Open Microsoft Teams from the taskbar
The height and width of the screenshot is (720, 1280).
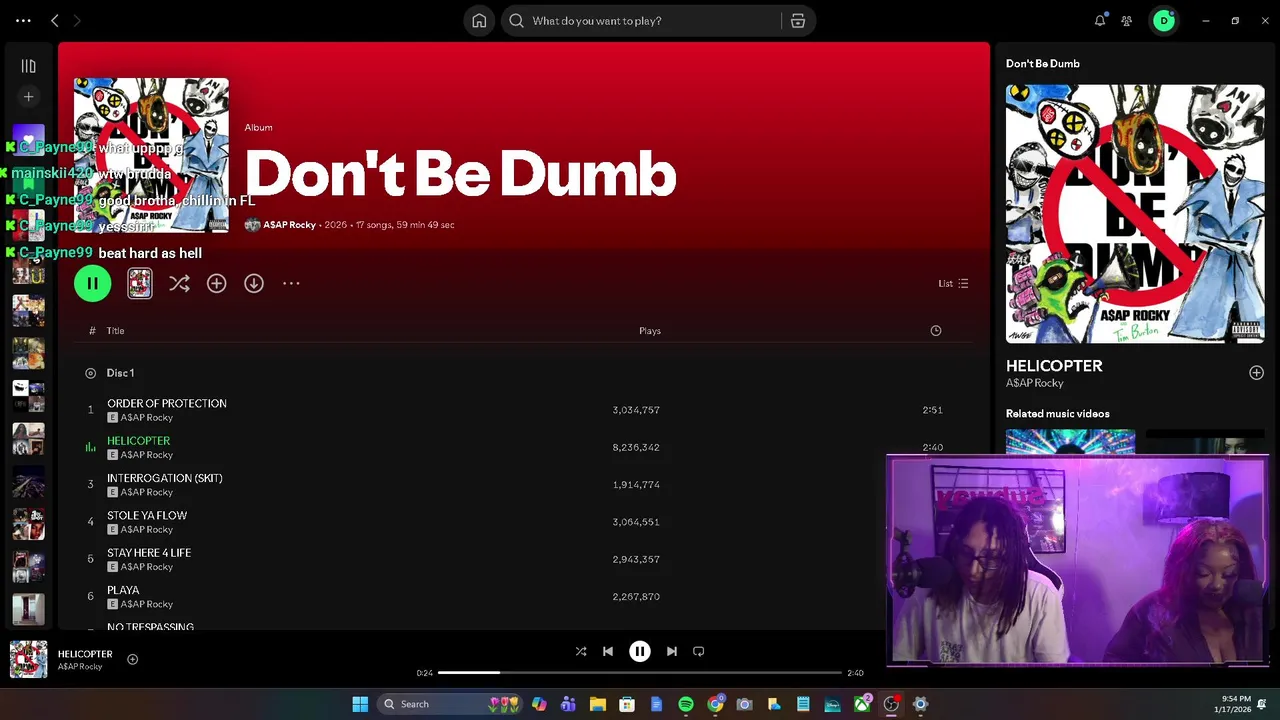pos(568,704)
